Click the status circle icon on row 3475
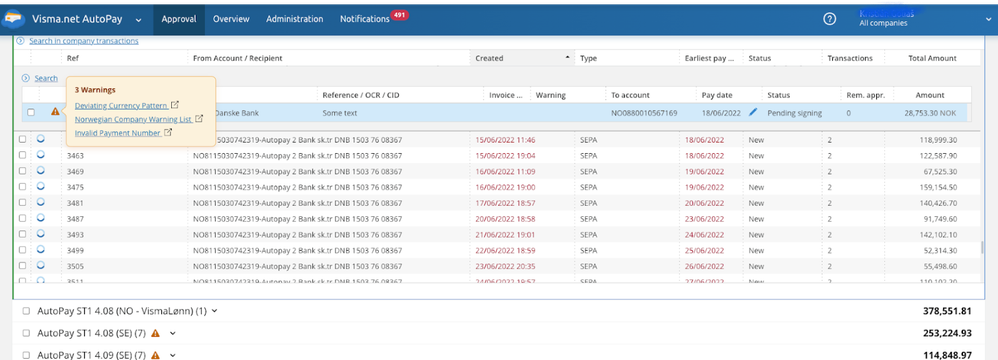The width and height of the screenshot is (998, 360). coord(41,186)
